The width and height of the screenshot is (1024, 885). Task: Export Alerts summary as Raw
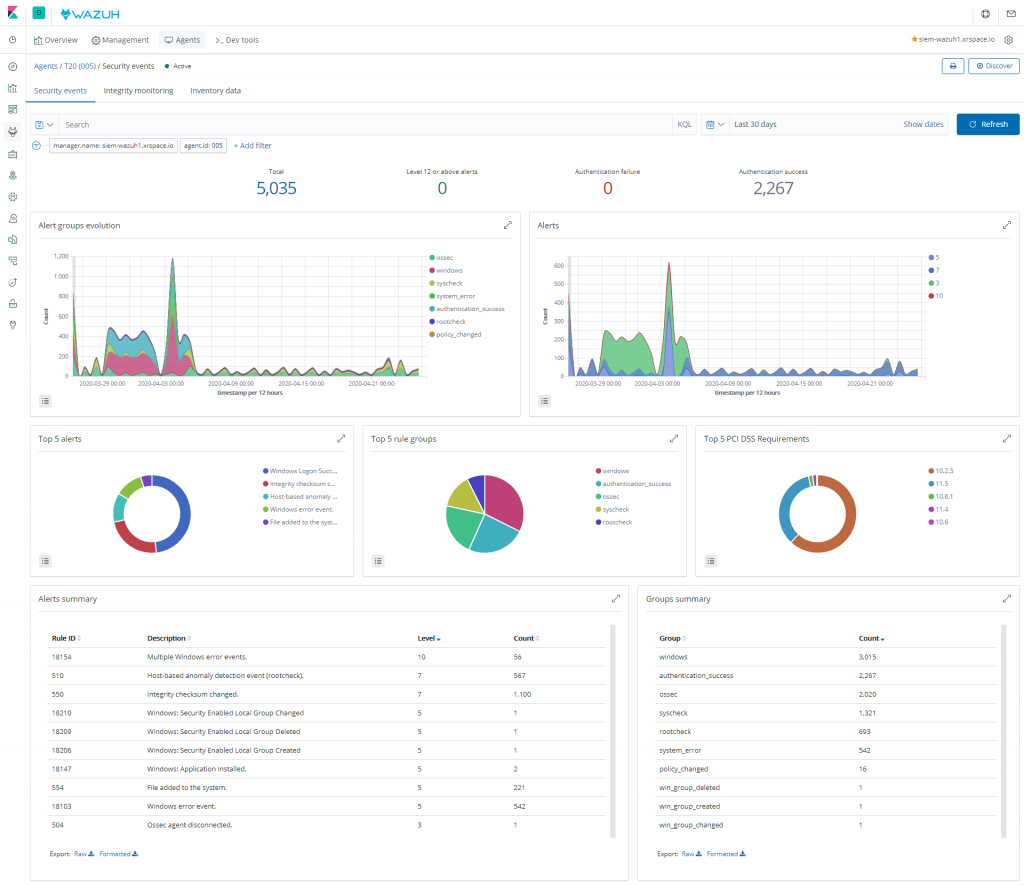(84, 854)
